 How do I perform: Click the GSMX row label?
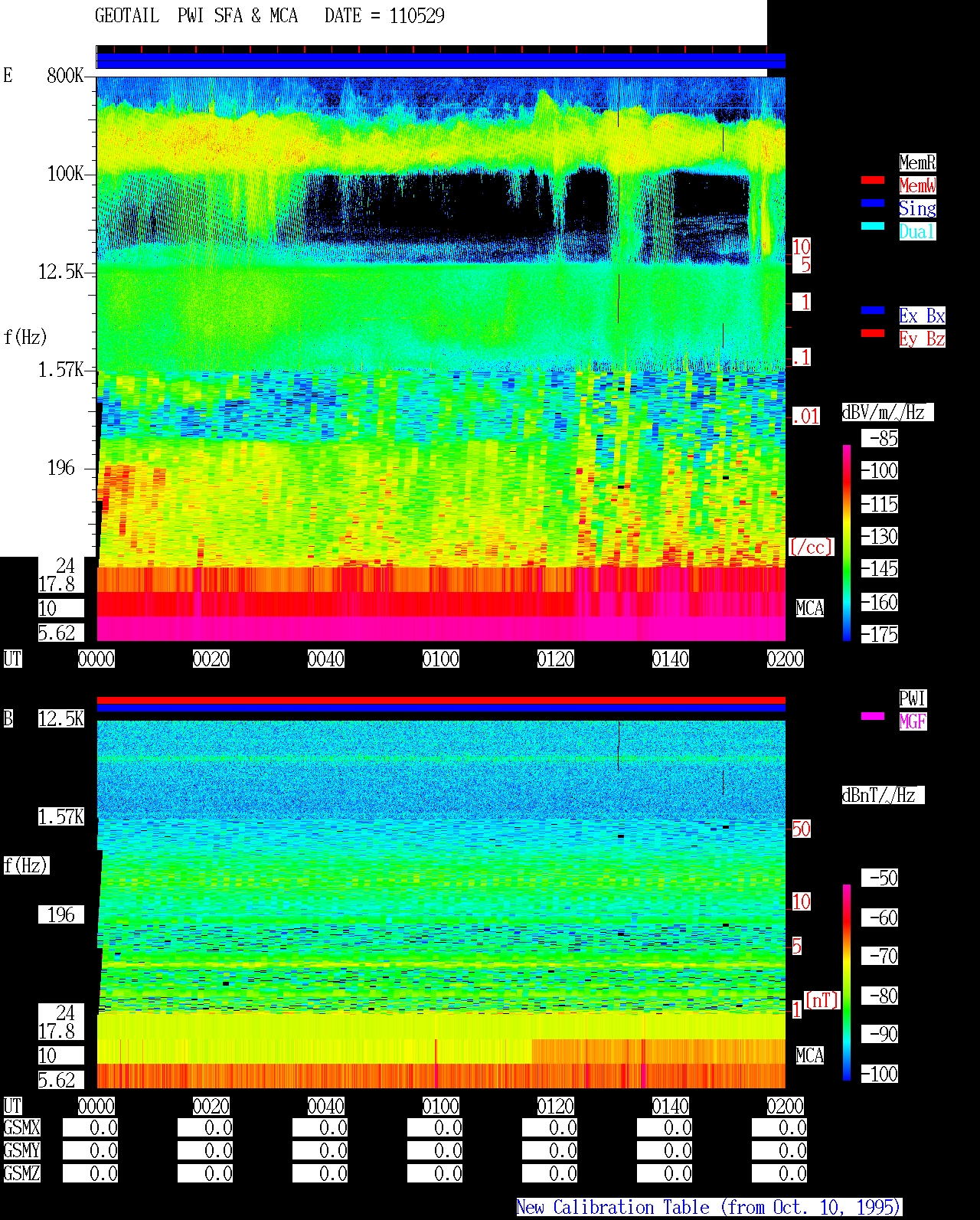[21, 1127]
